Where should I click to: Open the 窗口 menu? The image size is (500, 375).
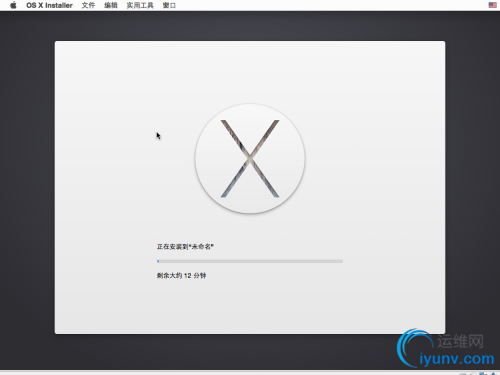[x=169, y=5]
